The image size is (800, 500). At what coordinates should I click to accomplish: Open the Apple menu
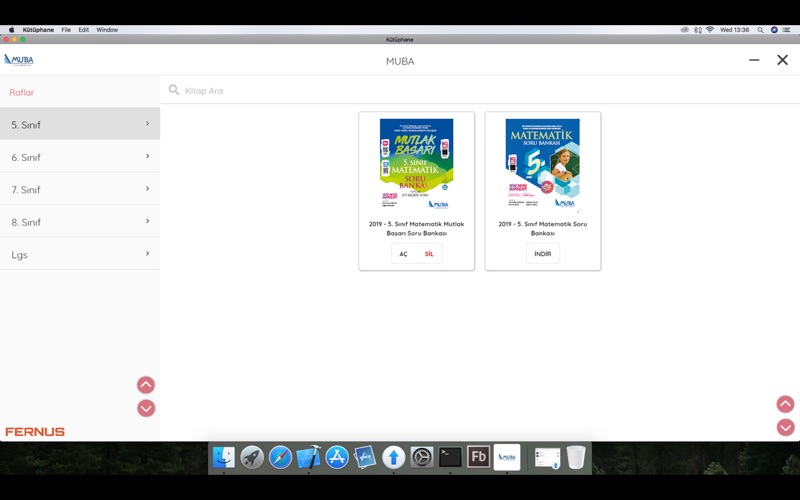[x=11, y=30]
